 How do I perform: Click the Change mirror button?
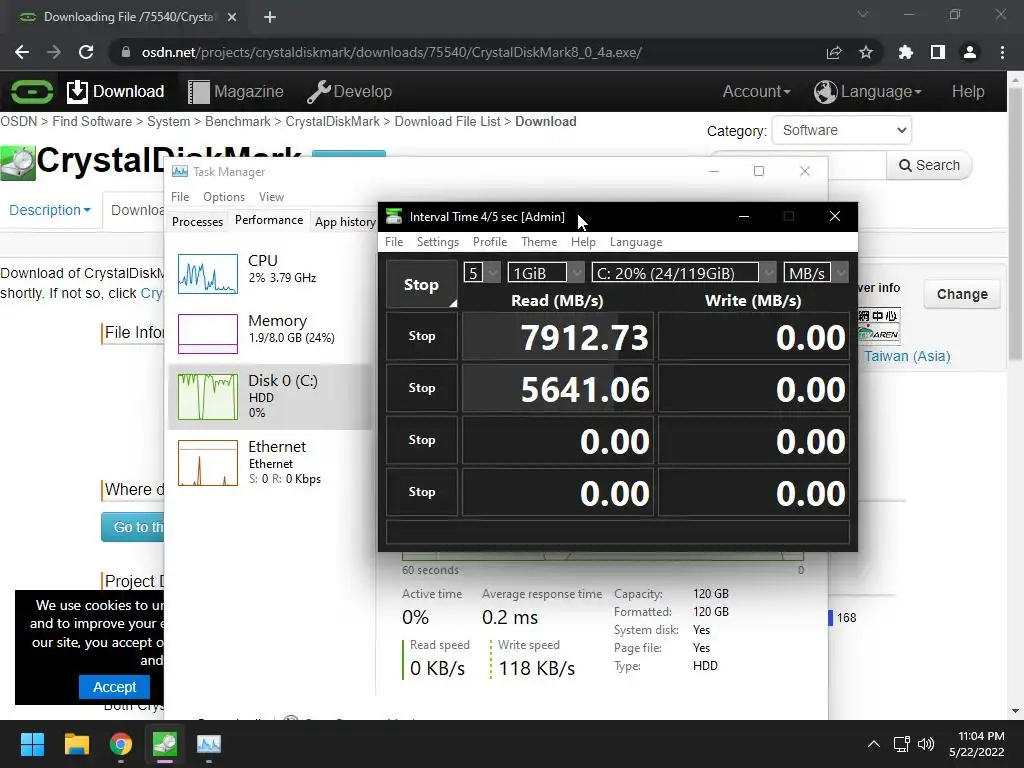coord(962,294)
